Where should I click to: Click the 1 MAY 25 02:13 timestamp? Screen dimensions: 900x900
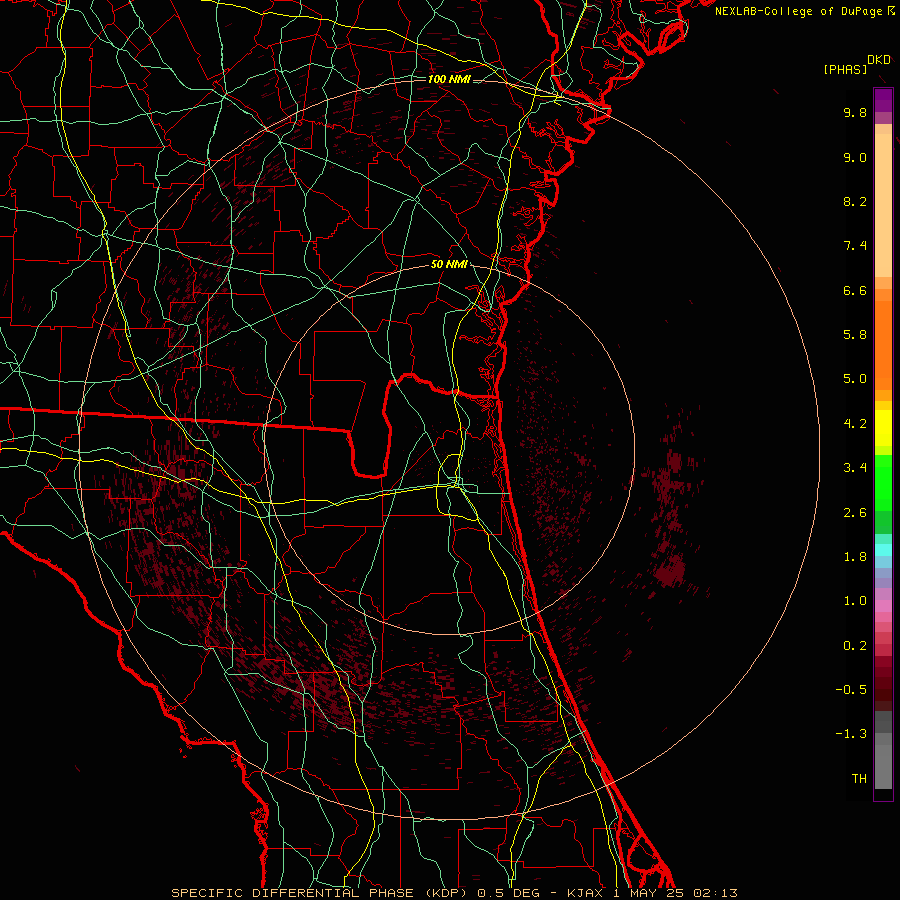[x=674, y=893]
